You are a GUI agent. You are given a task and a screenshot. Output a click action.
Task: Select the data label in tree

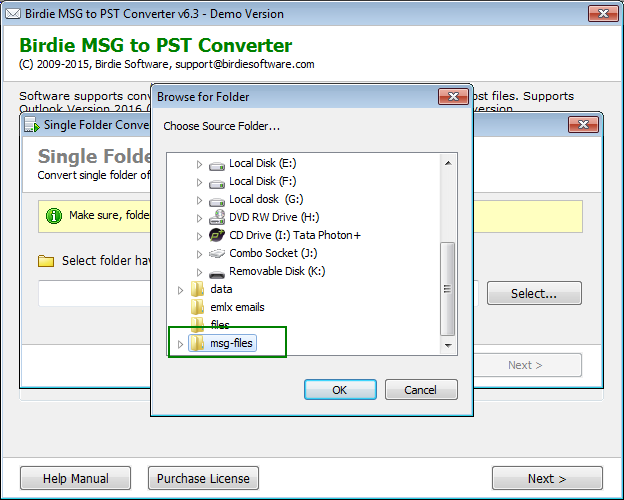[x=221, y=289]
